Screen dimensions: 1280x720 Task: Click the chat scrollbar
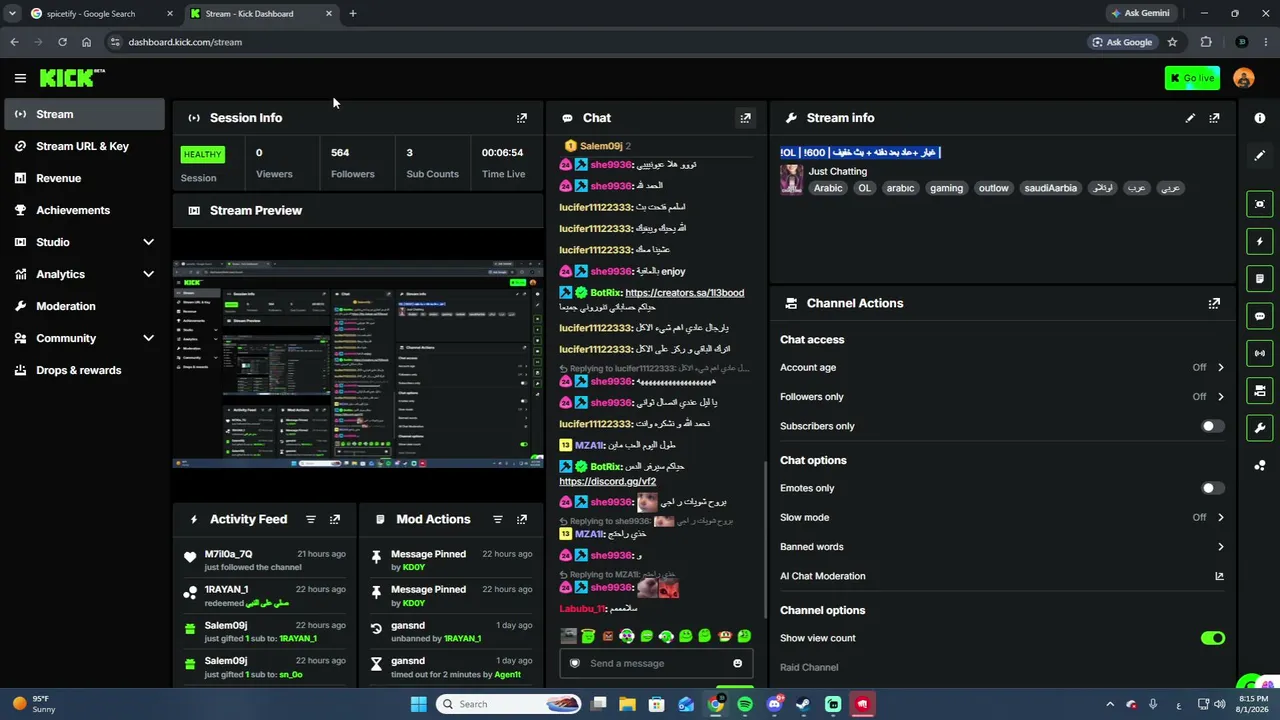click(765, 540)
